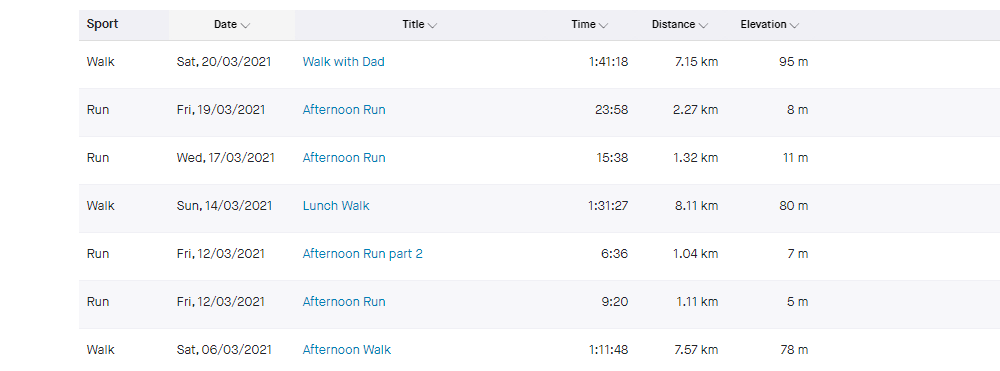Sort activities by Distance column header
Image resolution: width=1000 pixels, height=371 pixels.
point(680,25)
